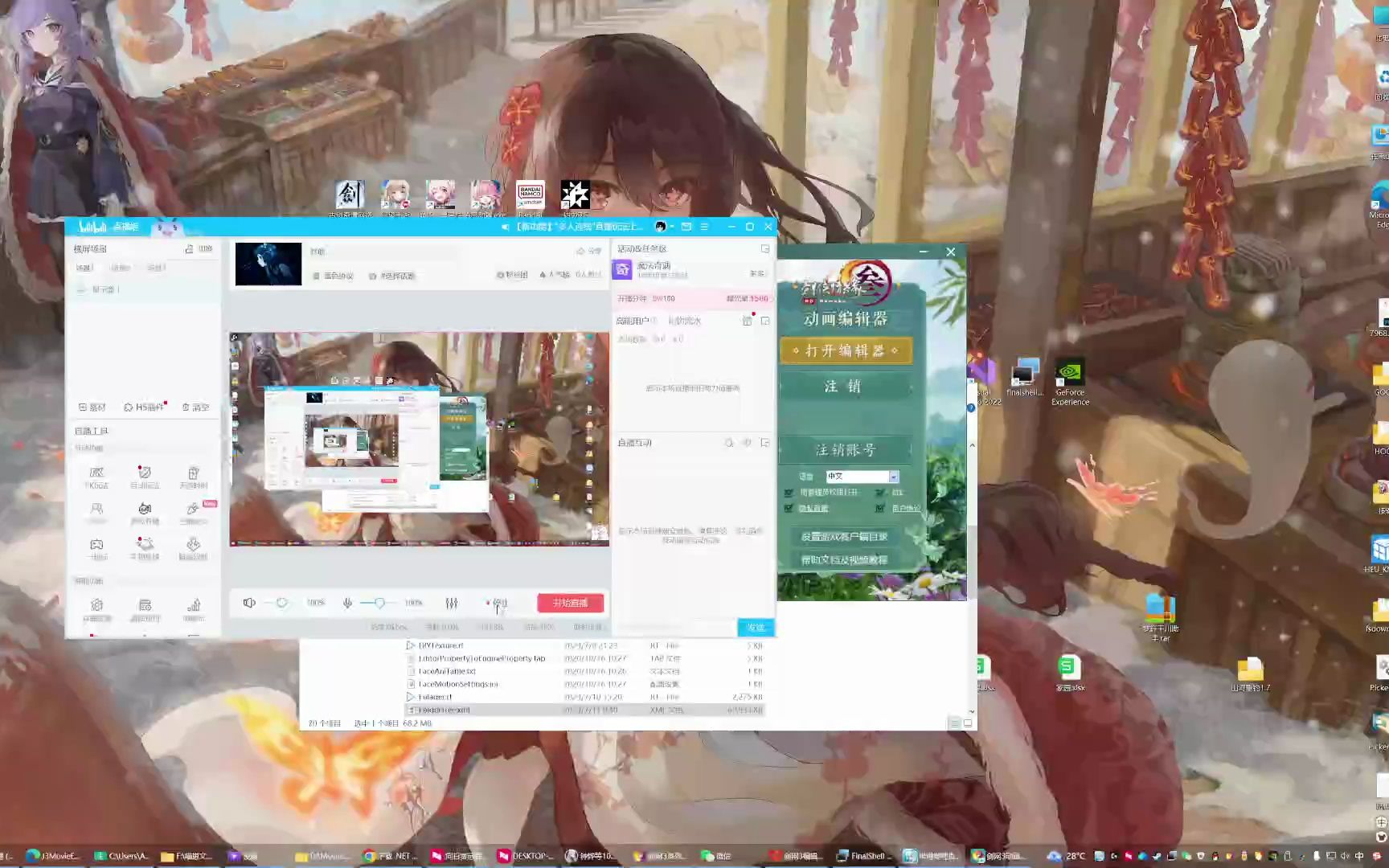This screenshot has height=868, width=1389.
Task: Toggle visibility of the 显示器1 source
Action: tap(81, 289)
